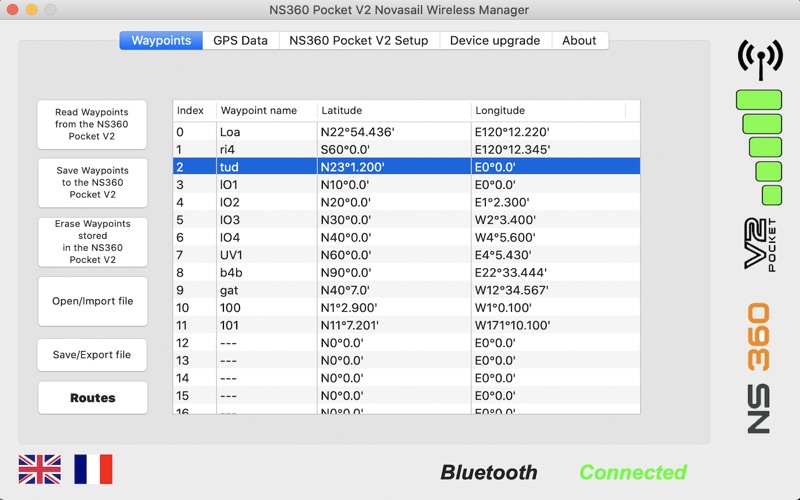Open the NS360 Pocket V2 Setup tab
The height and width of the screenshot is (500, 800).
coord(359,40)
